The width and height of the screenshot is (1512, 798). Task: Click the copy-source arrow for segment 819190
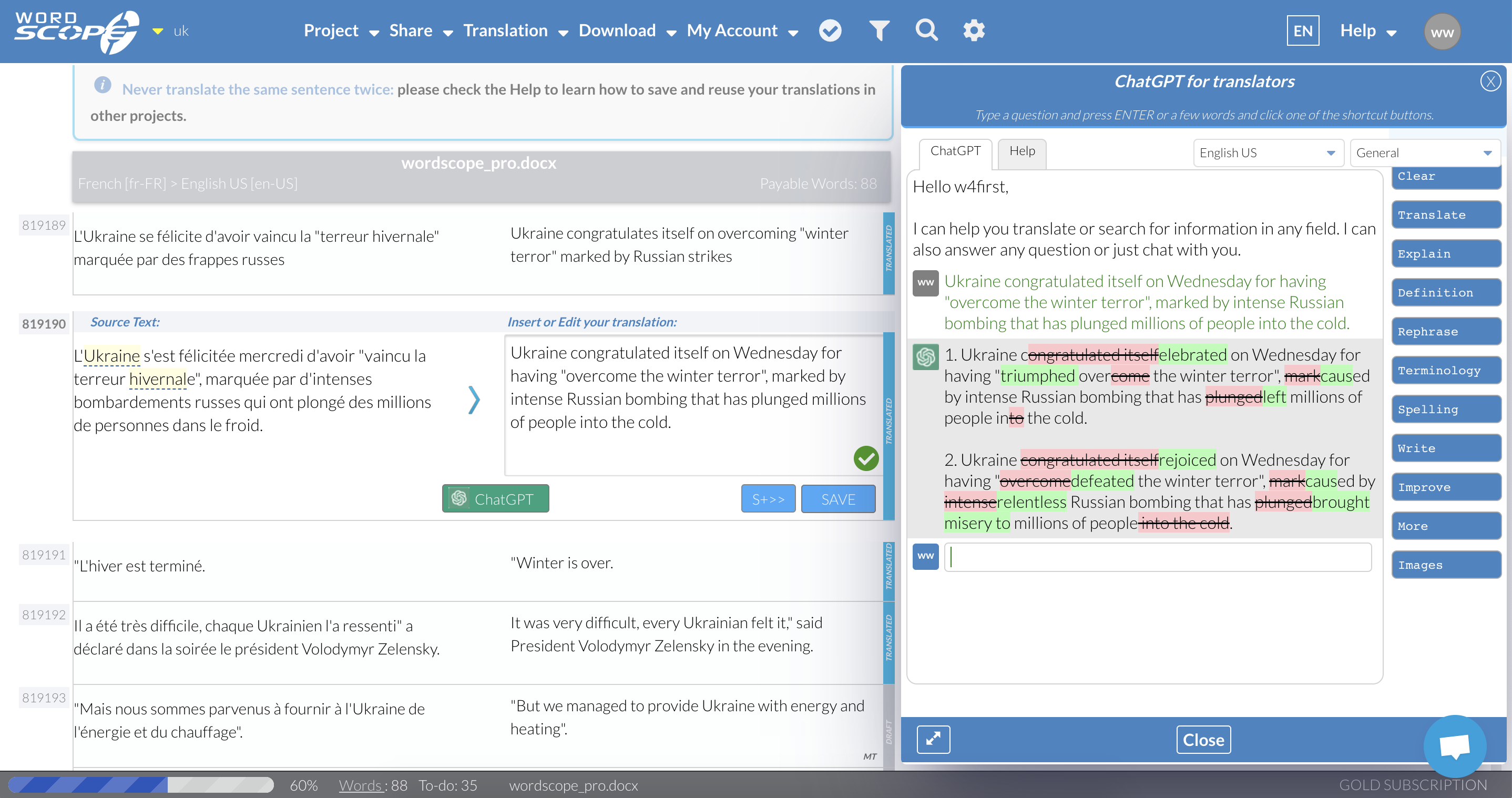pyautogui.click(x=474, y=400)
